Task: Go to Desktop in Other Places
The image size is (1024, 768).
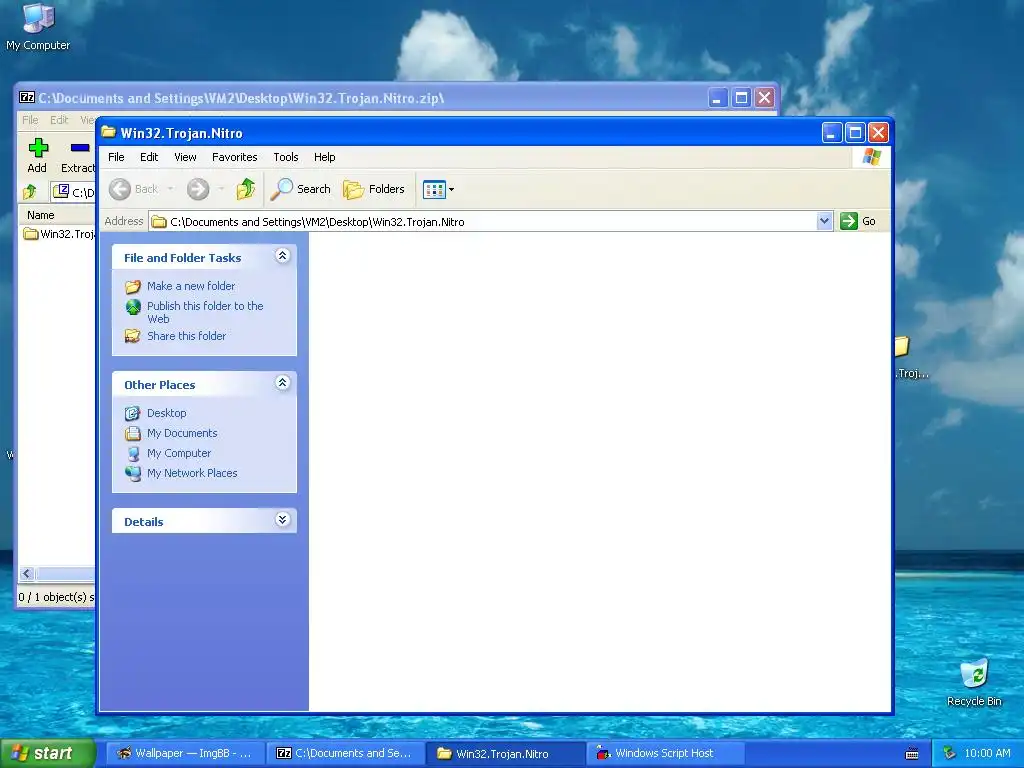Action: point(167,413)
